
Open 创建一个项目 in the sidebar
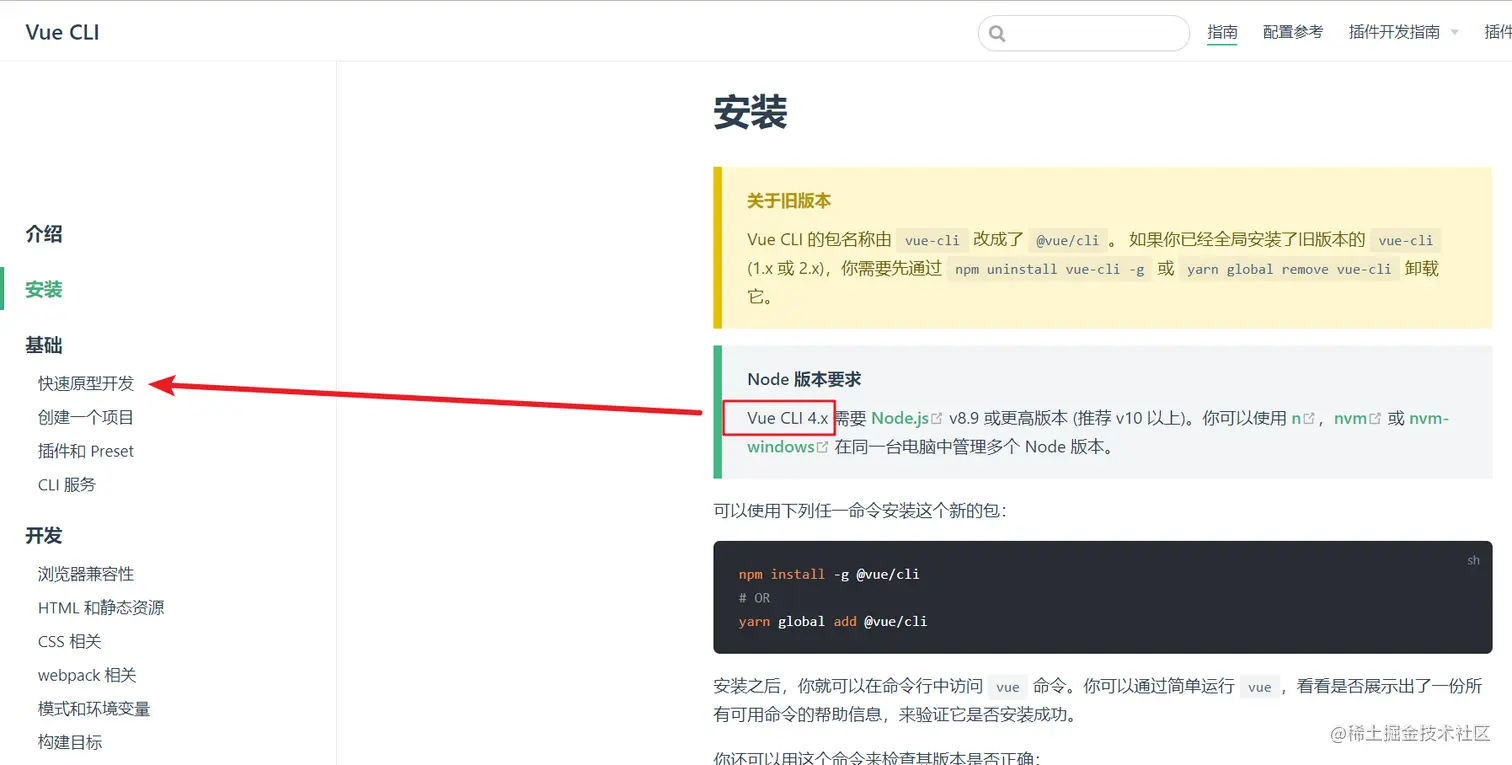[x=87, y=417]
